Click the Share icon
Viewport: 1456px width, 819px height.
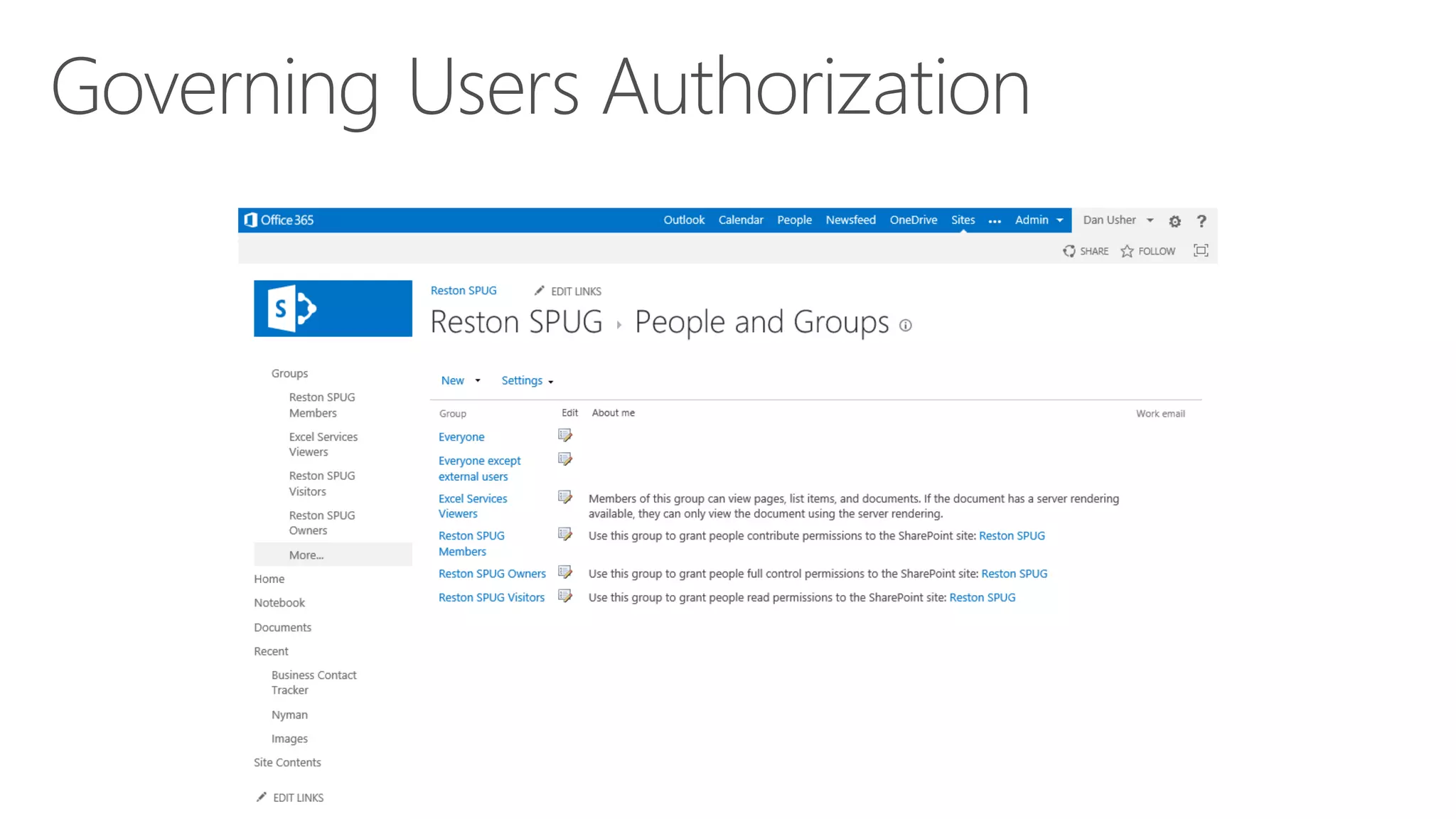tap(1069, 251)
